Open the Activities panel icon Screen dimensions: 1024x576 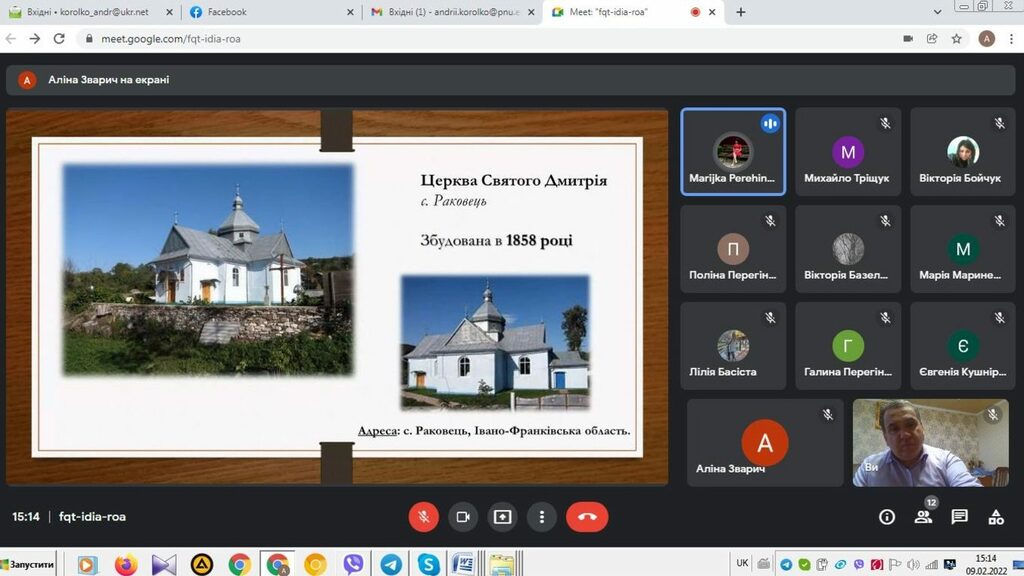click(x=996, y=517)
